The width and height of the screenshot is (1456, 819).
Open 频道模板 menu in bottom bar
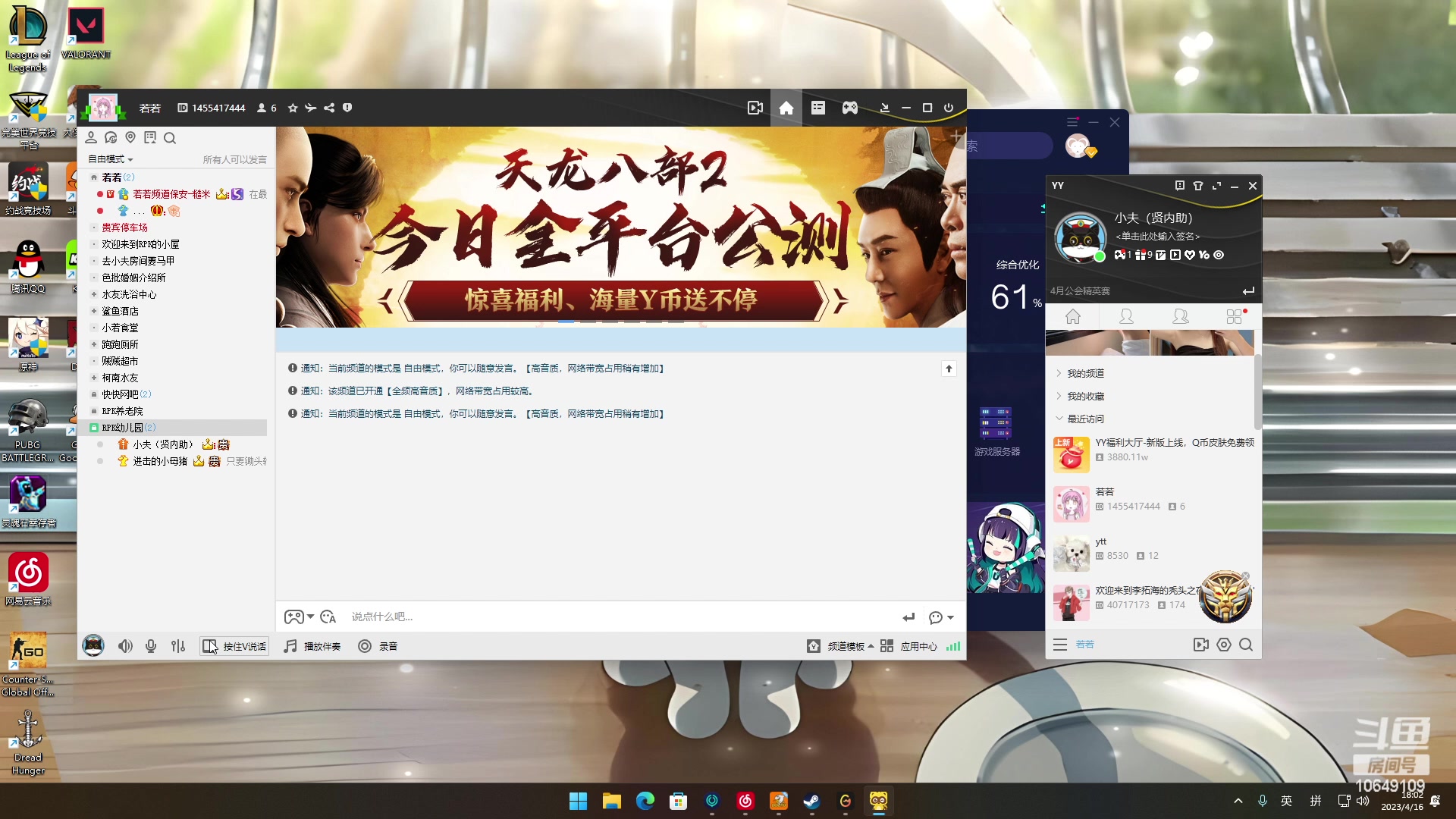(846, 646)
